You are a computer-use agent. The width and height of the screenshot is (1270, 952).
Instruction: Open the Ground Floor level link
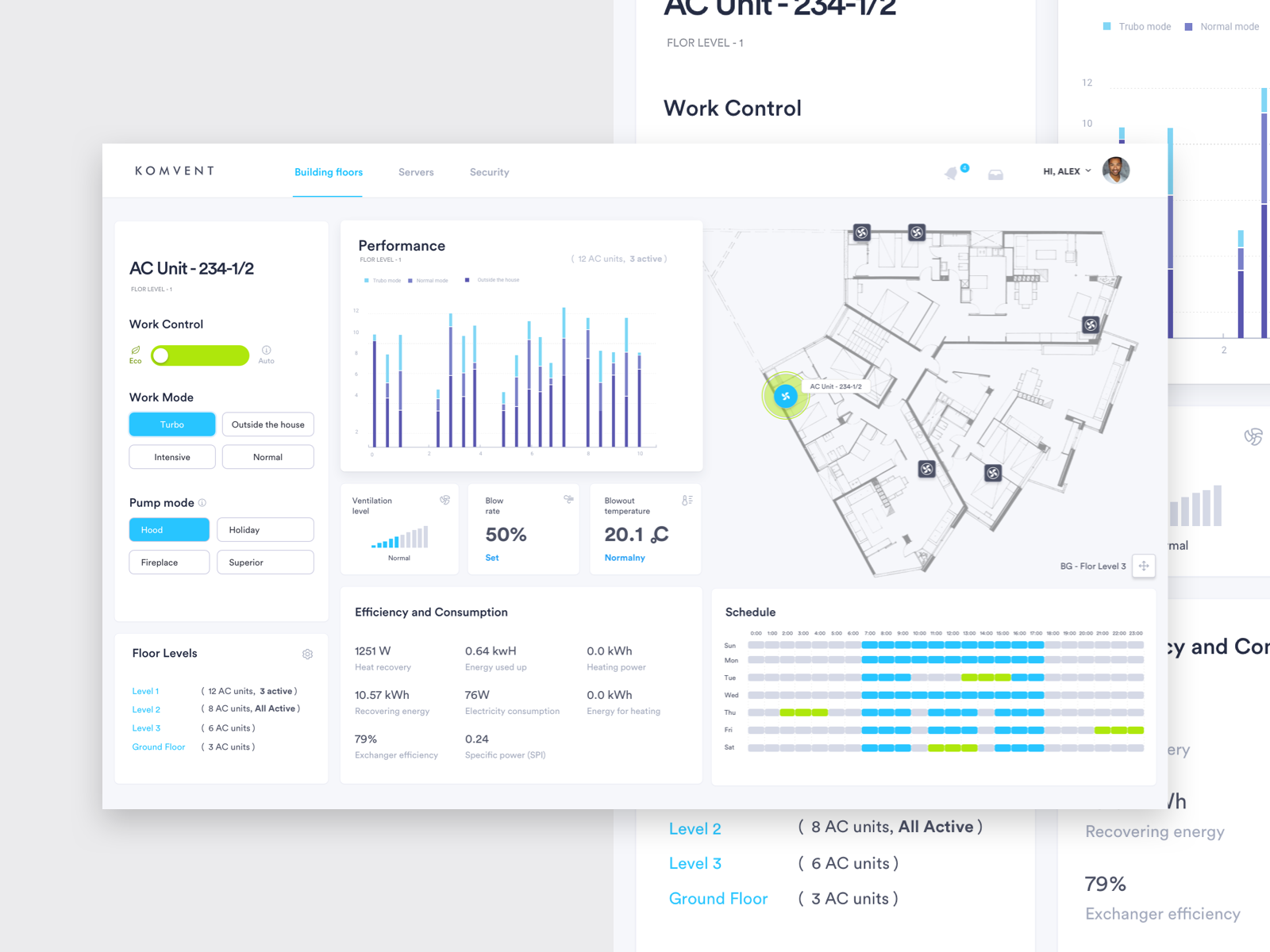pyautogui.click(x=159, y=747)
